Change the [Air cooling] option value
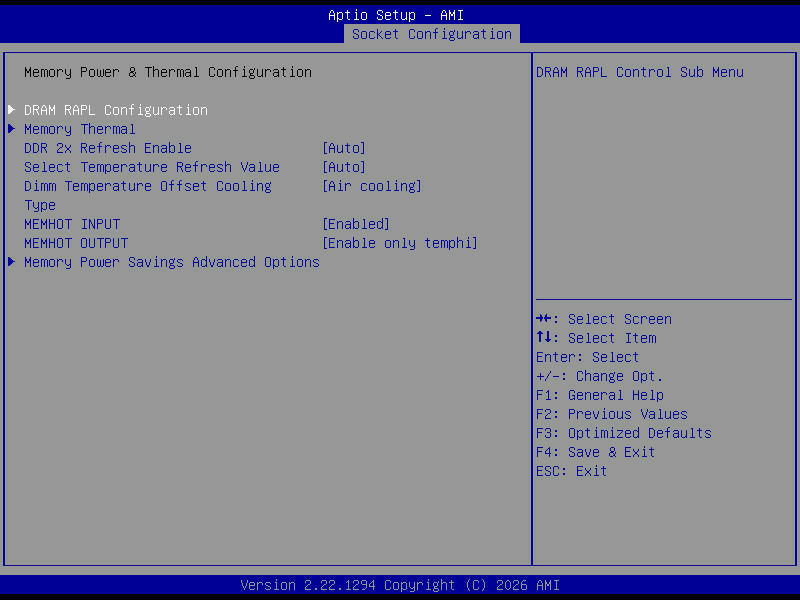 372,186
